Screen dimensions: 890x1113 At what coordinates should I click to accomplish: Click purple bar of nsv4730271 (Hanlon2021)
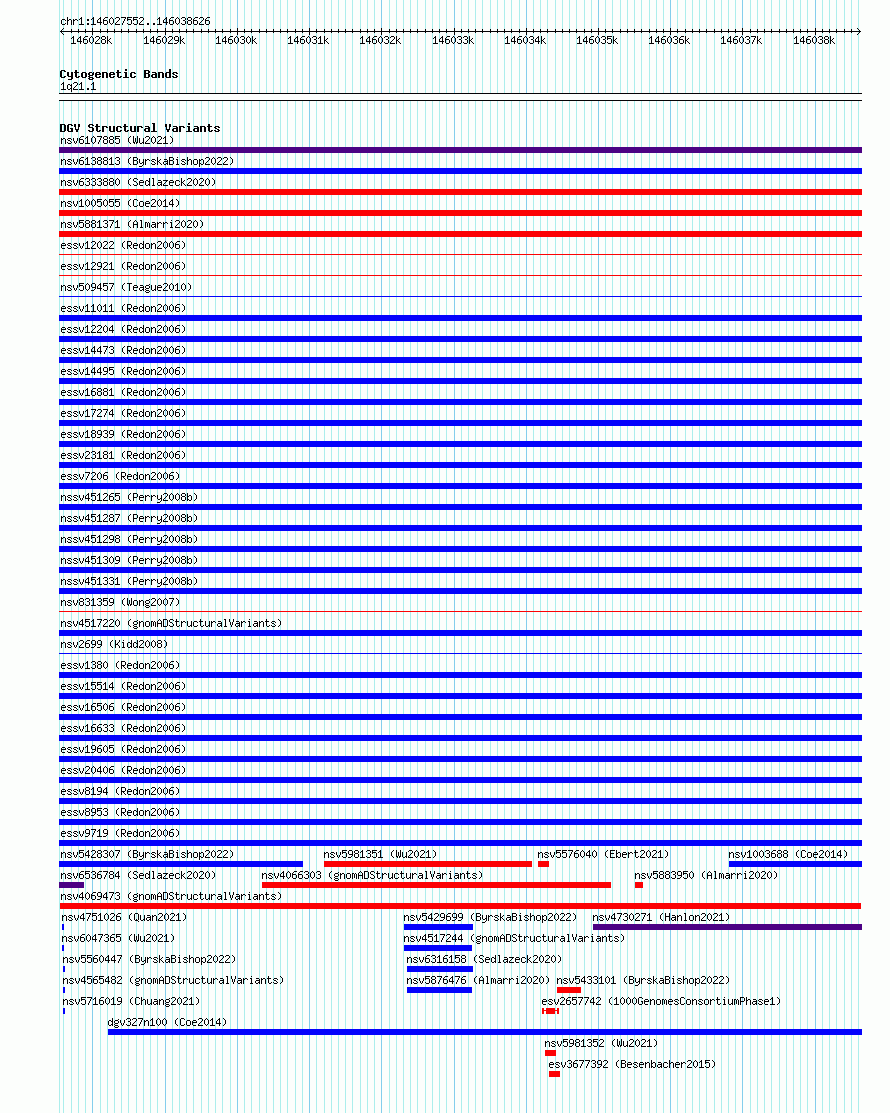click(x=727, y=927)
